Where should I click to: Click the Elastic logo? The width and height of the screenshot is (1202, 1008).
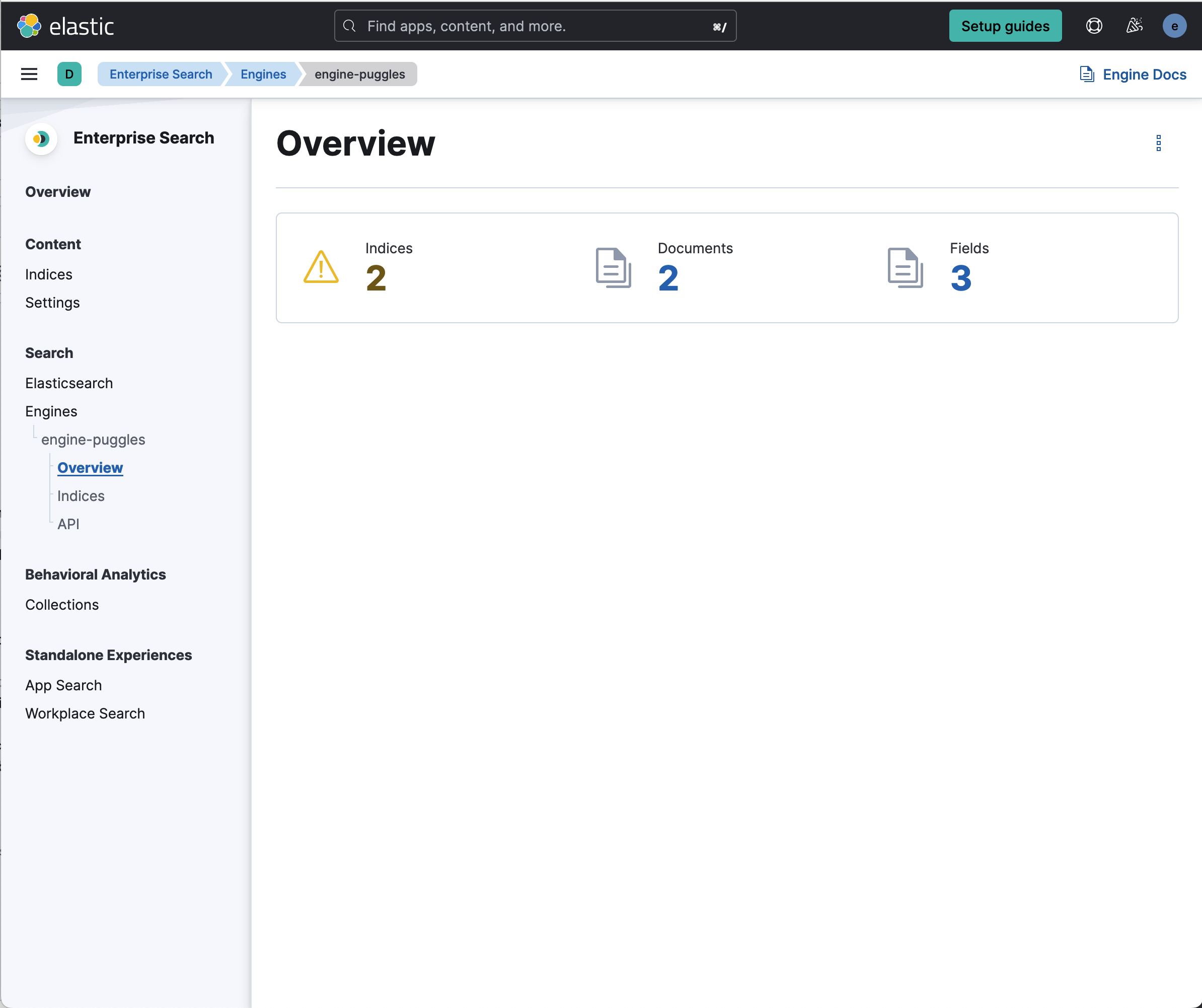tap(65, 26)
